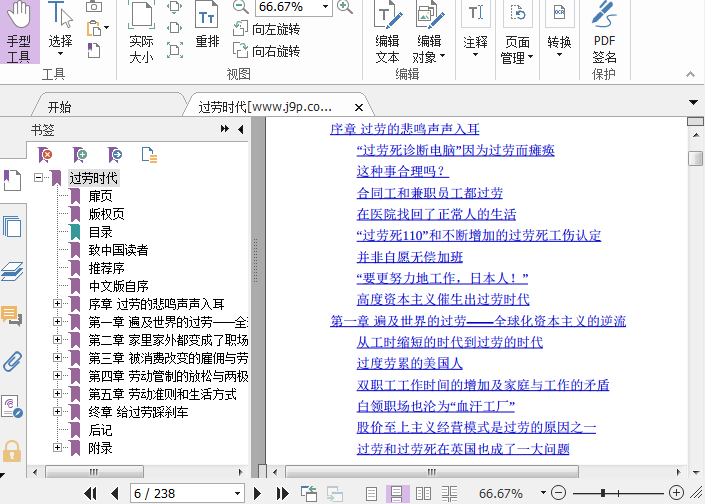
Task: Click the delete bookmark icon
Action: pyautogui.click(x=45, y=155)
